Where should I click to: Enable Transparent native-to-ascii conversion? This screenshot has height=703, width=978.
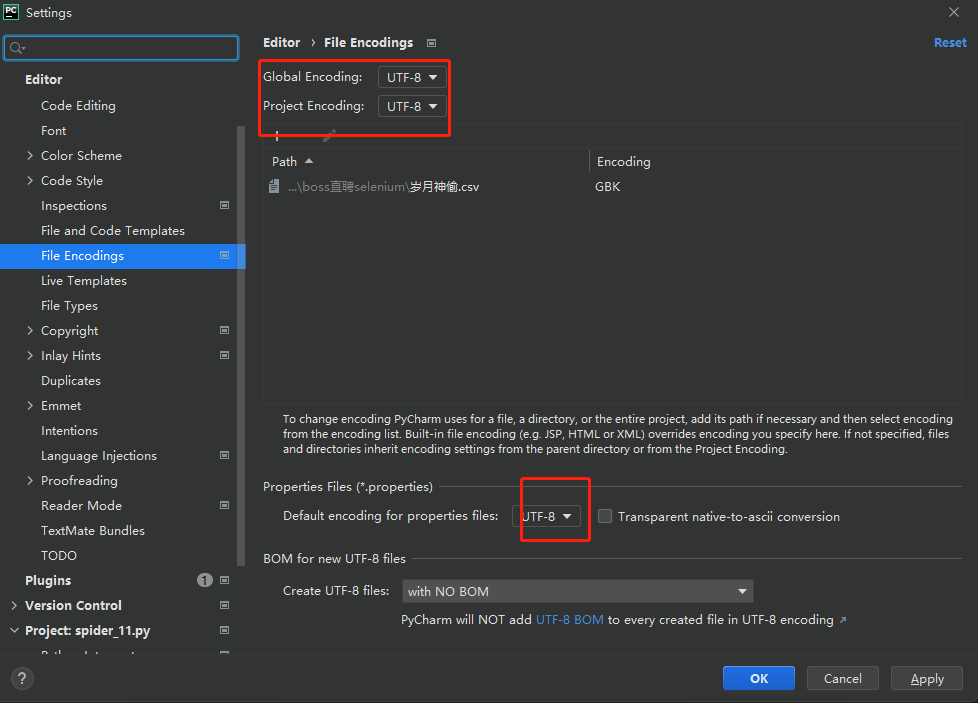603,516
